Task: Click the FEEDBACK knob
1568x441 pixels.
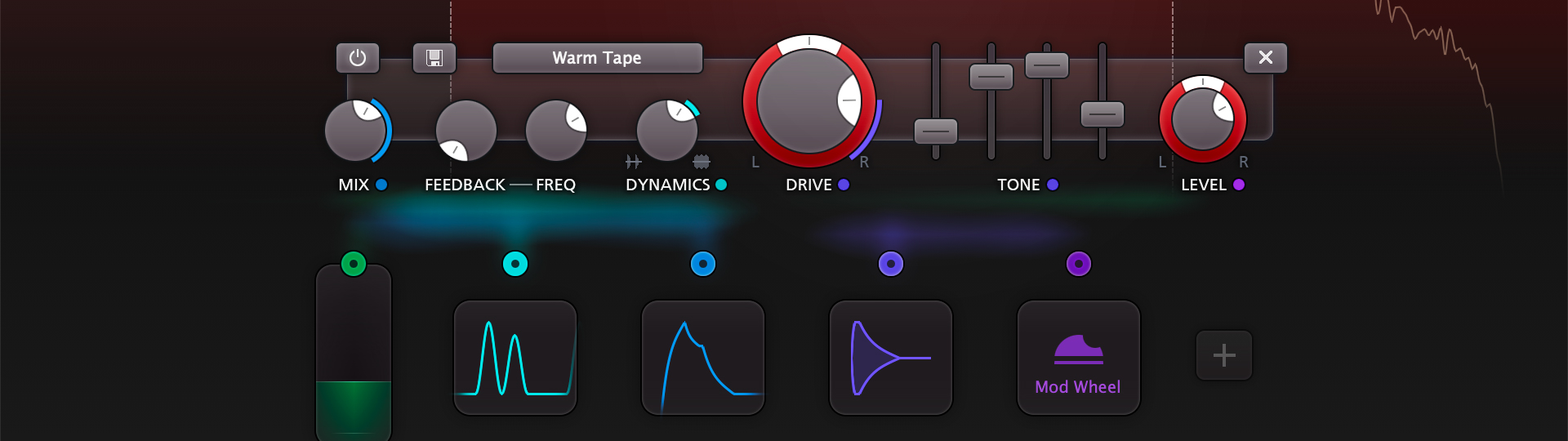Action: pyautogui.click(x=465, y=131)
